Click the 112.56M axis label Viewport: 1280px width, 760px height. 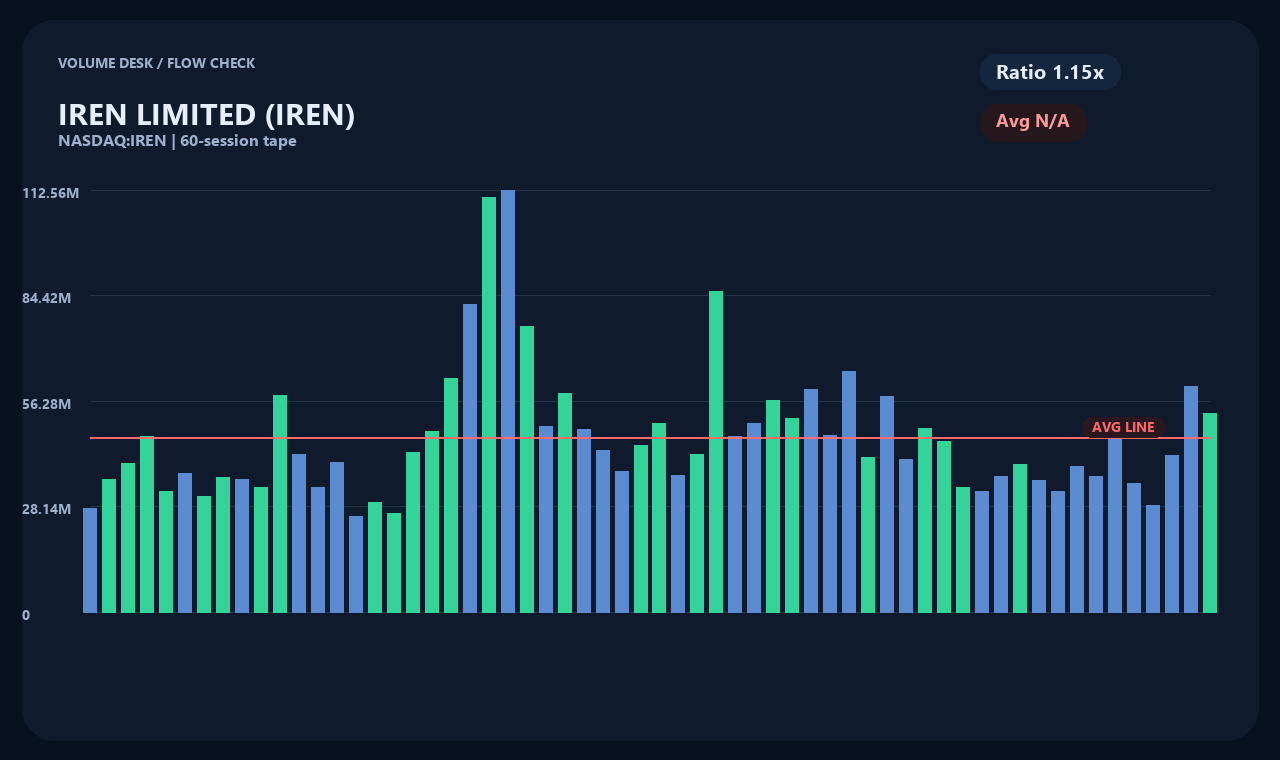[x=50, y=192]
